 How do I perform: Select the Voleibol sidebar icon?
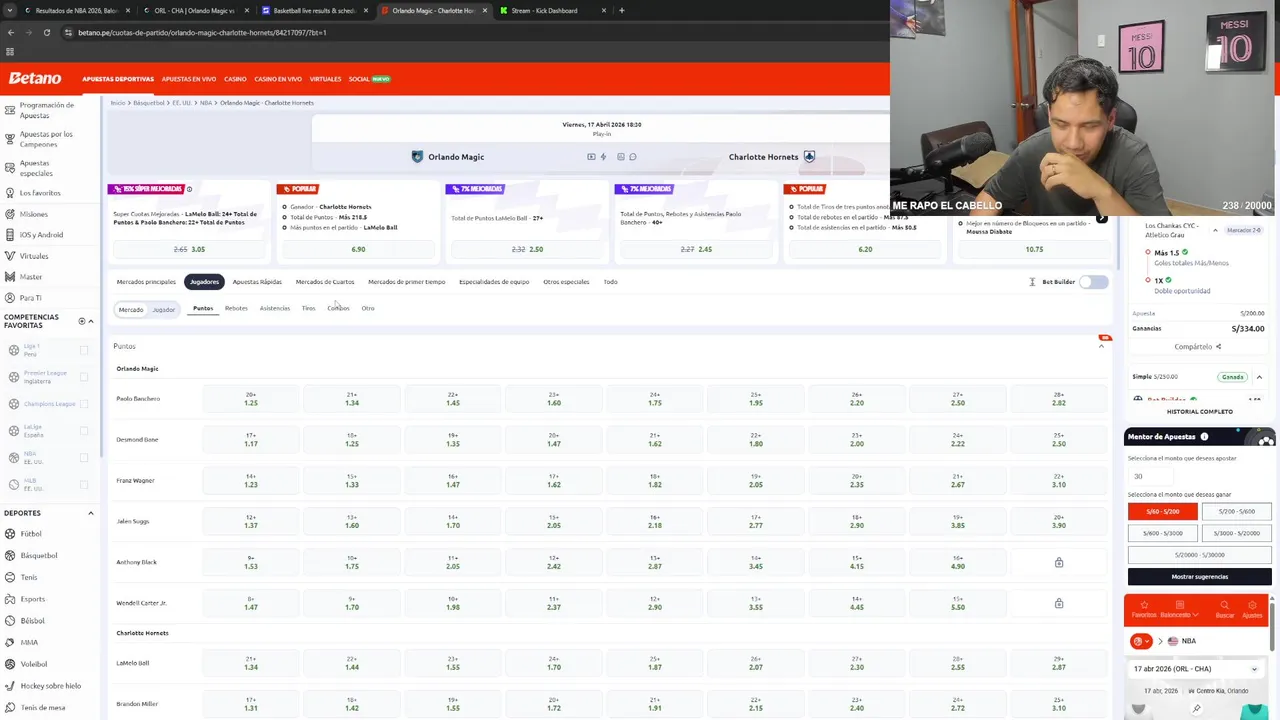pyautogui.click(x=9, y=664)
